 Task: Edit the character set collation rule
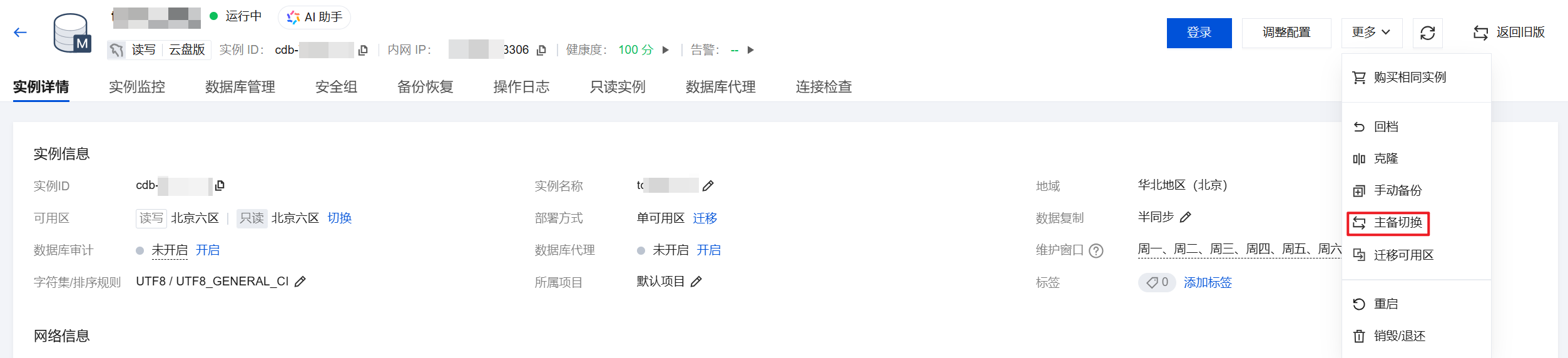point(300,282)
